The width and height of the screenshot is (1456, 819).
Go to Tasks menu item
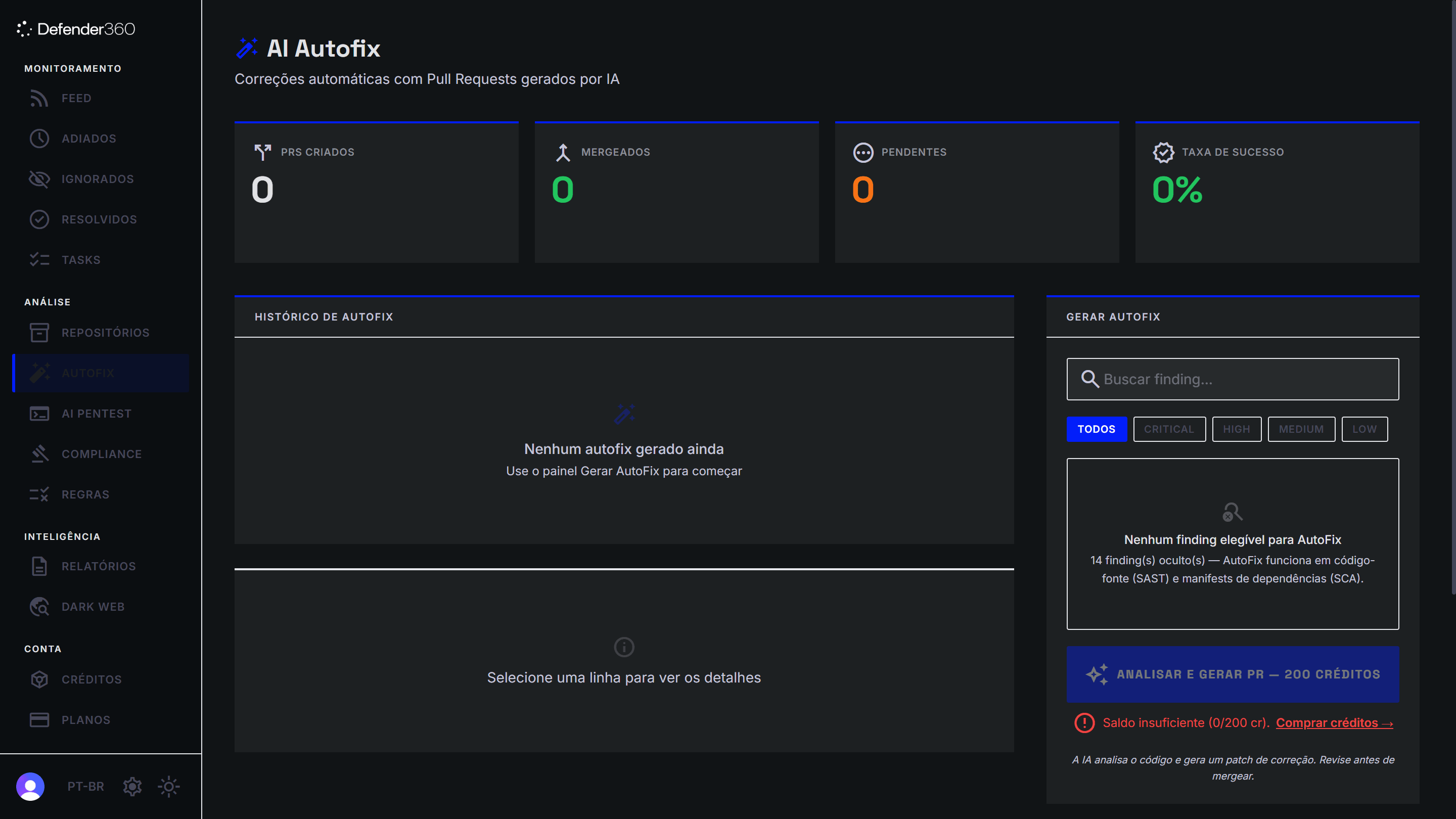pyautogui.click(x=101, y=260)
